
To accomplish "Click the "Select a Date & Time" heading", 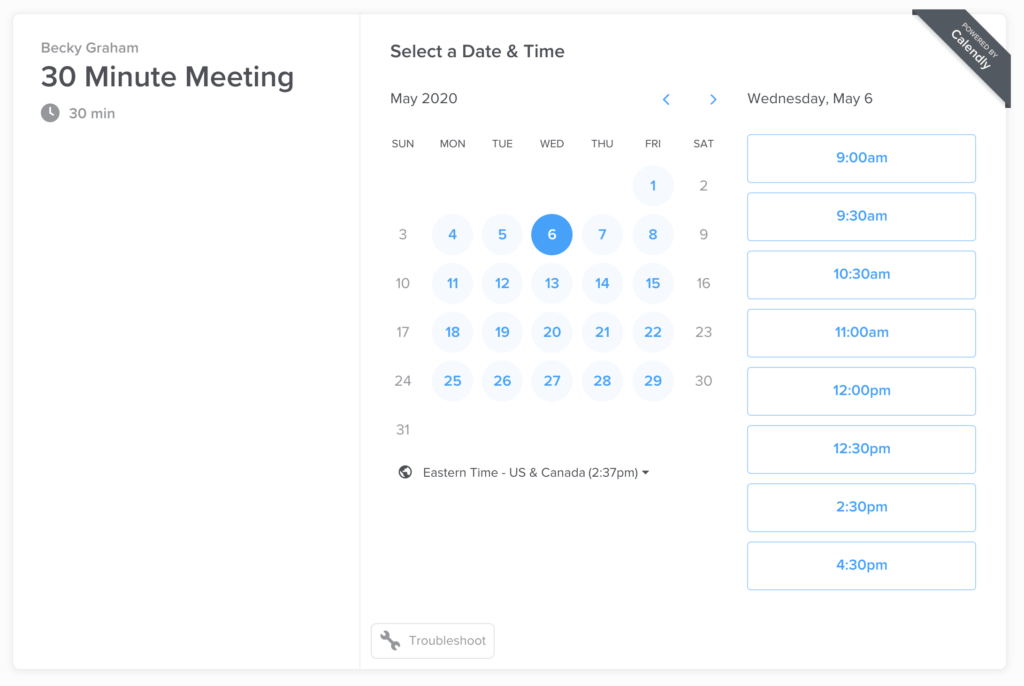I will (x=477, y=52).
